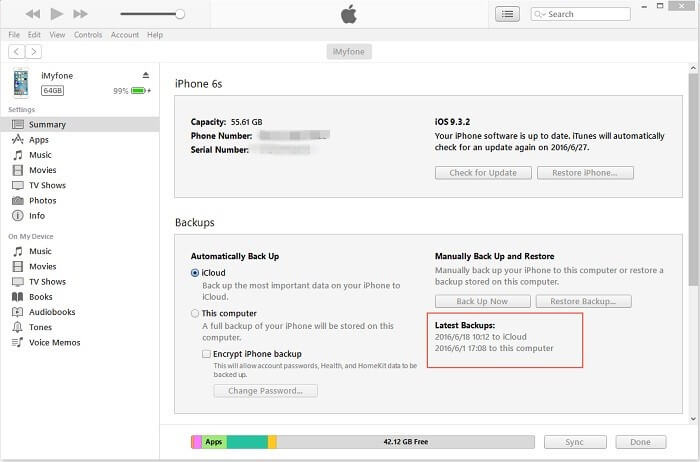Click the pink storage bar segment
This screenshot has height=462, width=700.
click(198, 442)
